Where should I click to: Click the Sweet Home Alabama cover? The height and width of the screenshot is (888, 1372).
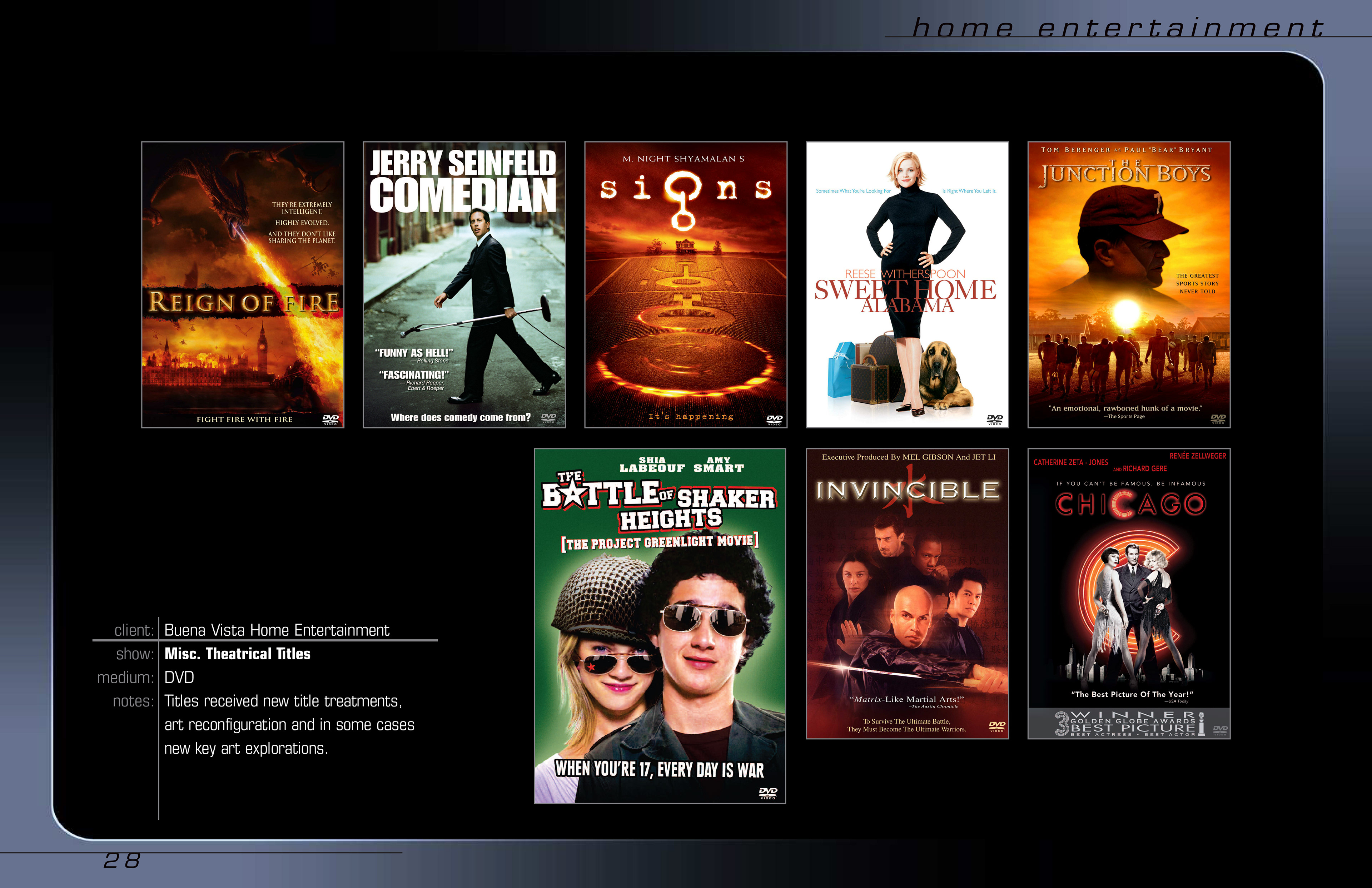tap(907, 284)
